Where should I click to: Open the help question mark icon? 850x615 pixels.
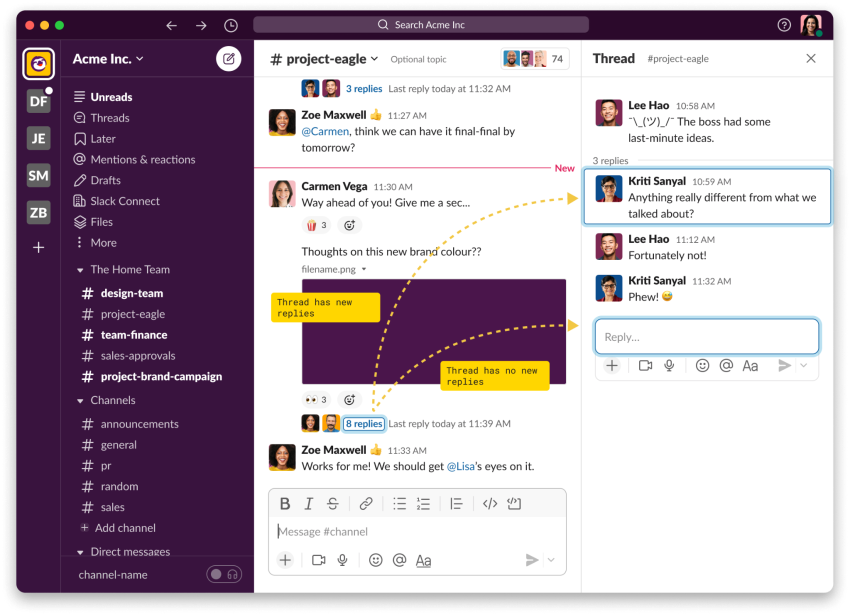pyautogui.click(x=784, y=25)
